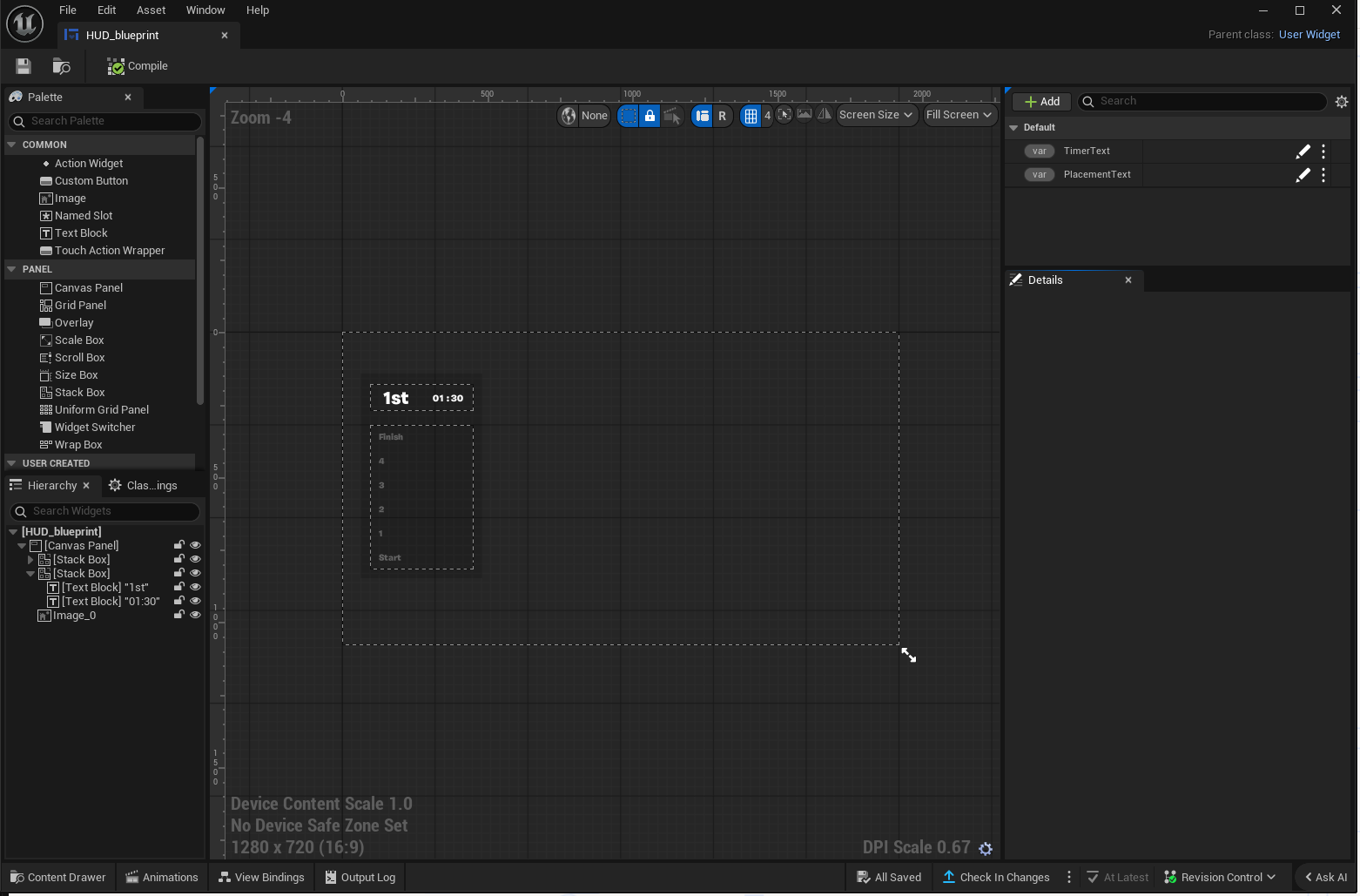Collapse the [Canvas Panel] in the Hierarchy
Viewport: 1360px width, 896px height.
click(21, 545)
